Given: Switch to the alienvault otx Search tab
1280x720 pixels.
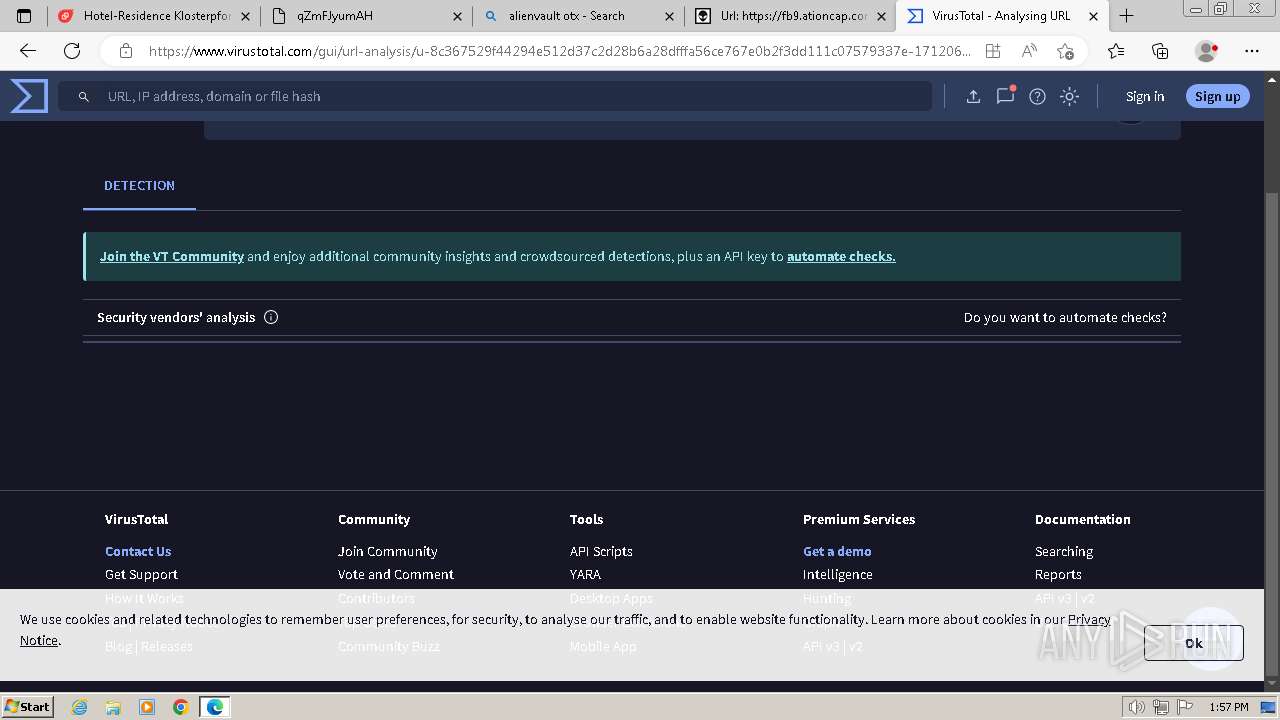Looking at the screenshot, I should [580, 16].
